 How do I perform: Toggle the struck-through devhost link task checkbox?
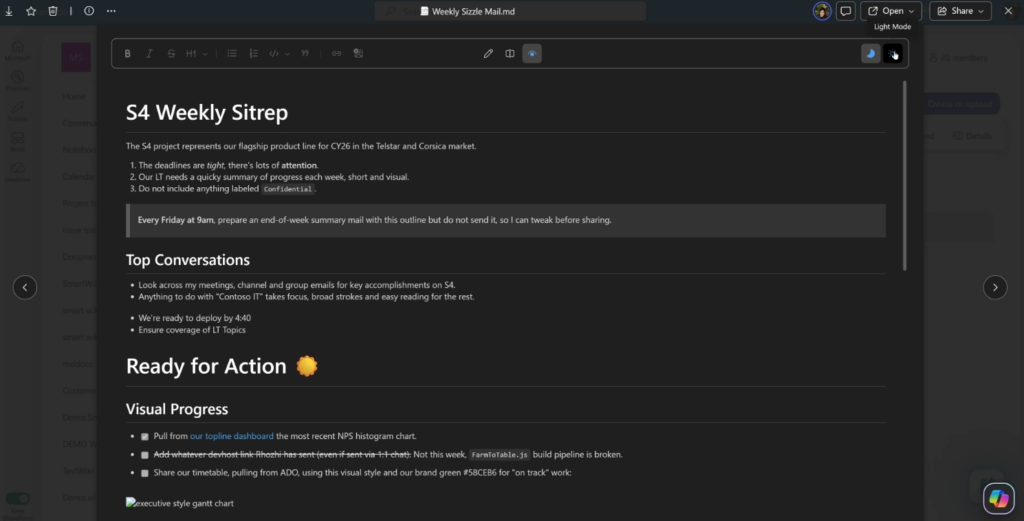[144, 455]
